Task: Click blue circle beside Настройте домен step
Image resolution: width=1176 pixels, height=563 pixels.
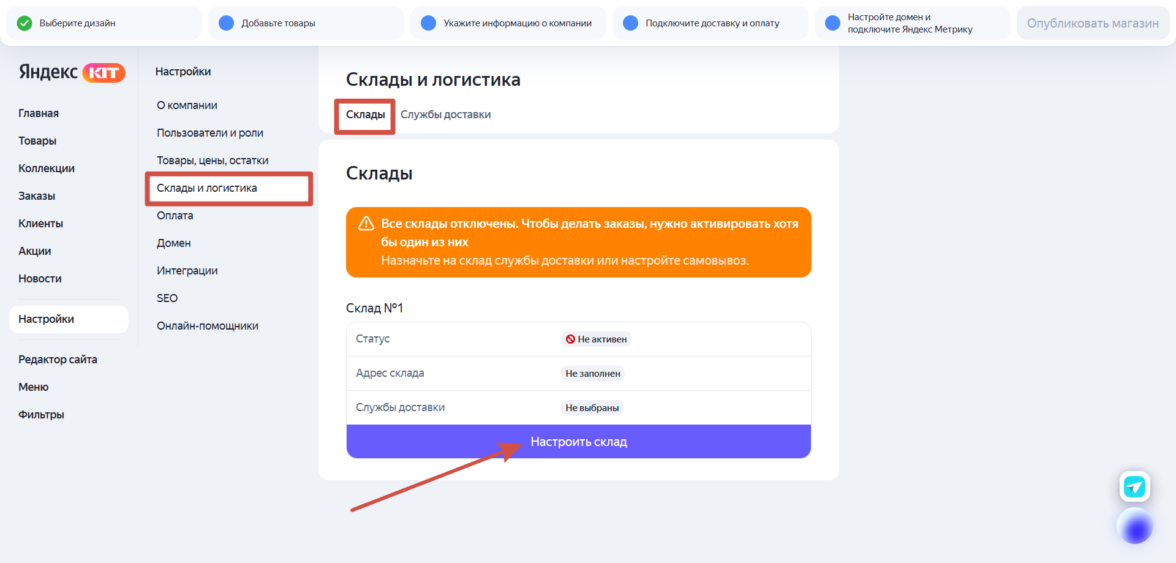Action: click(832, 23)
